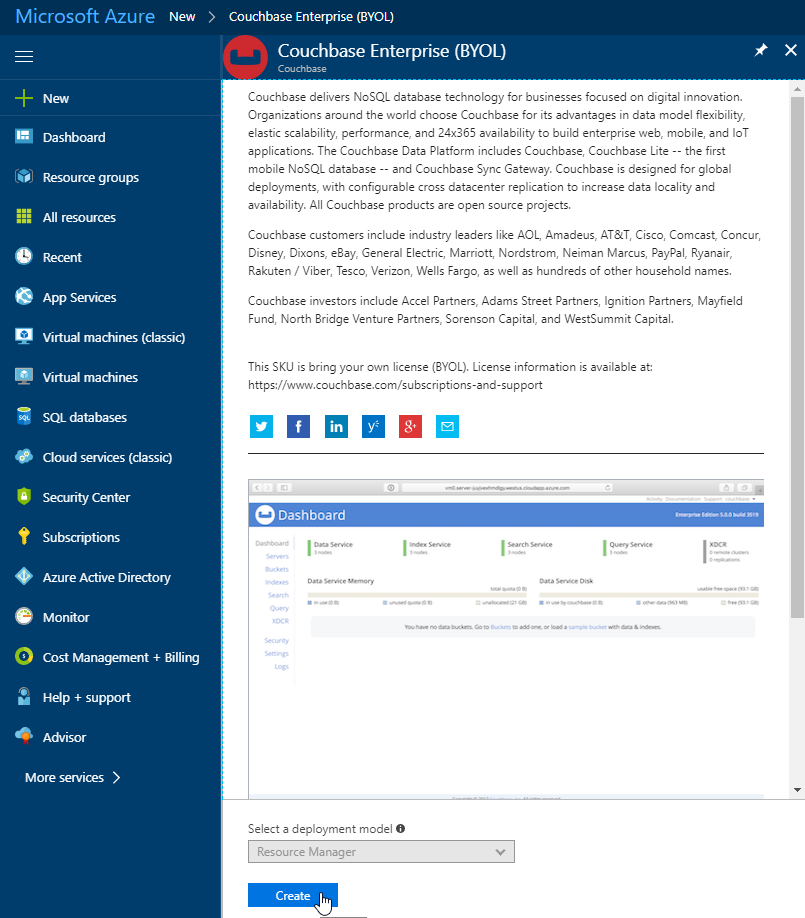Image resolution: width=805 pixels, height=918 pixels.
Task: Click Cost Management + Billing label
Action: [x=121, y=657]
